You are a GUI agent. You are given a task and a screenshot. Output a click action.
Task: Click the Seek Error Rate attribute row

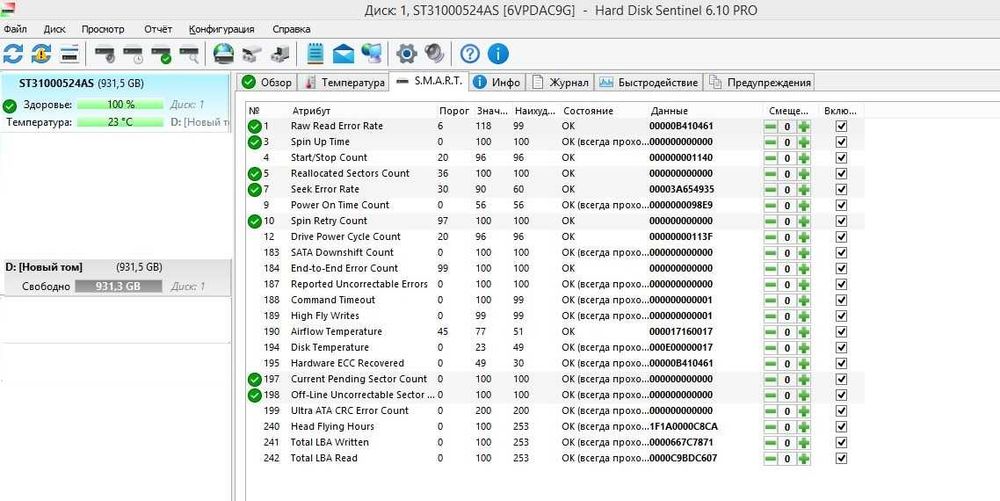pos(555,189)
